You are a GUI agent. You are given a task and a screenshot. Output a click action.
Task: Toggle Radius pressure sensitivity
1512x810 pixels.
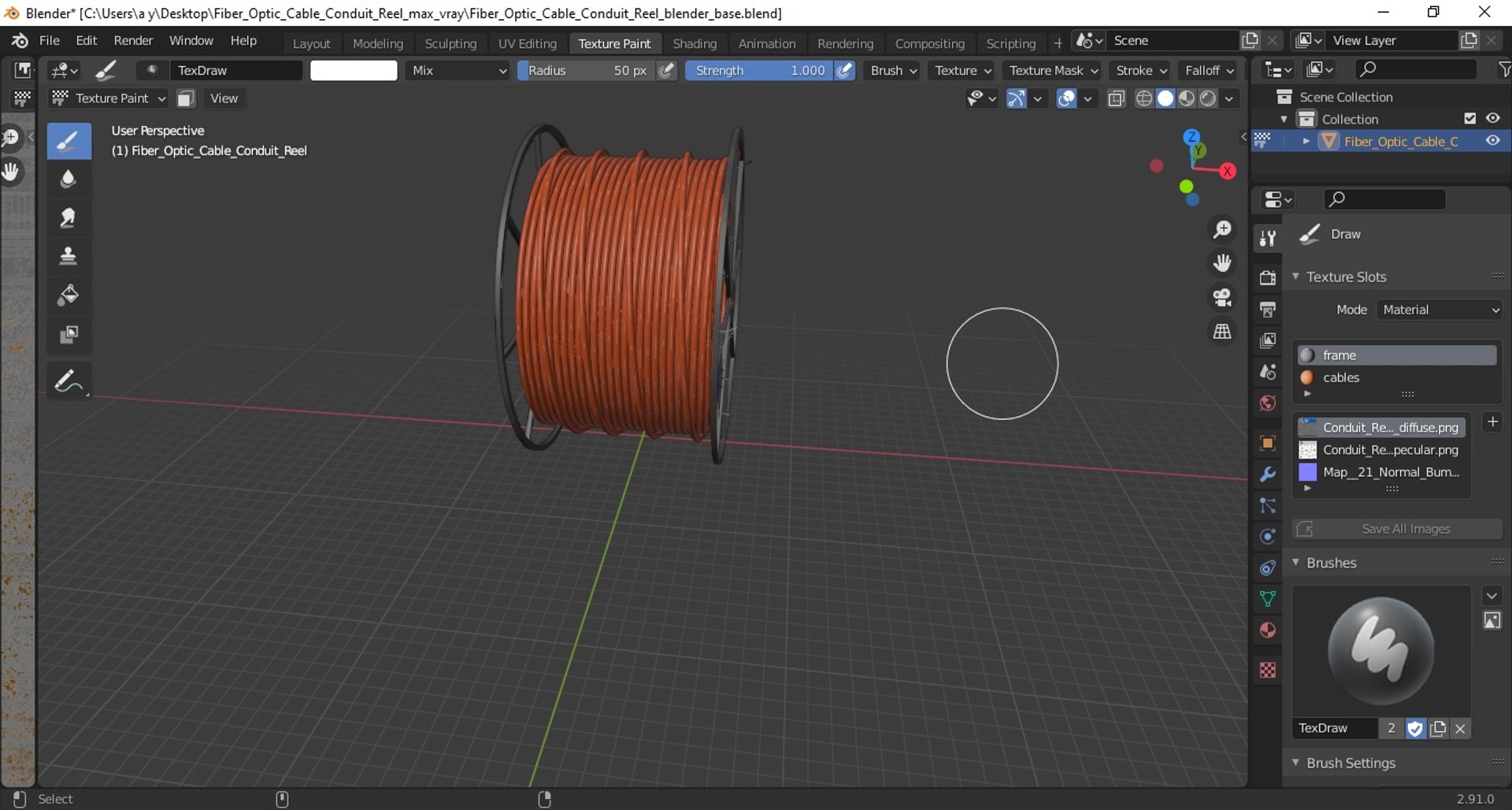pyautogui.click(x=666, y=71)
